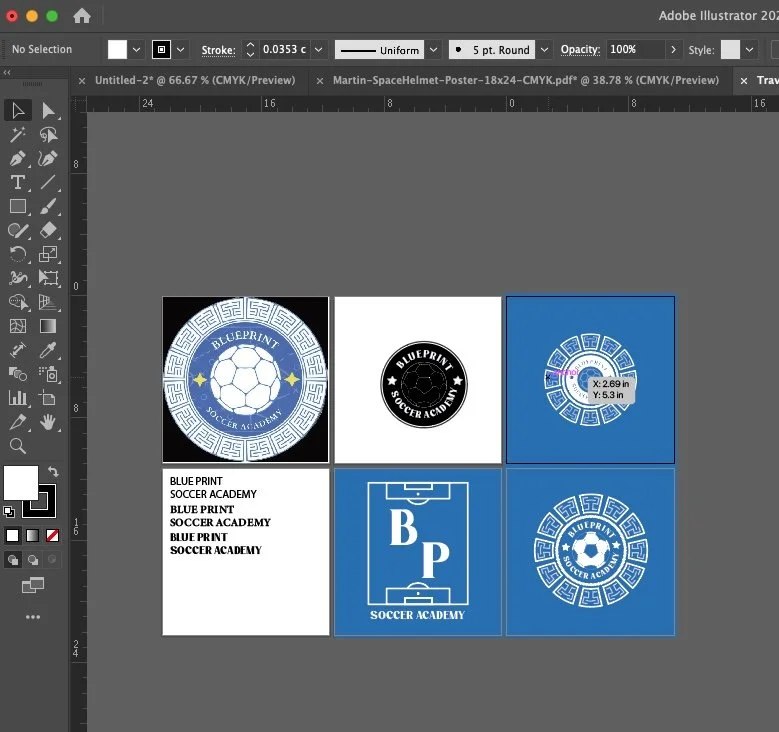Open the control bar stroke color dropdown

[x=181, y=50]
